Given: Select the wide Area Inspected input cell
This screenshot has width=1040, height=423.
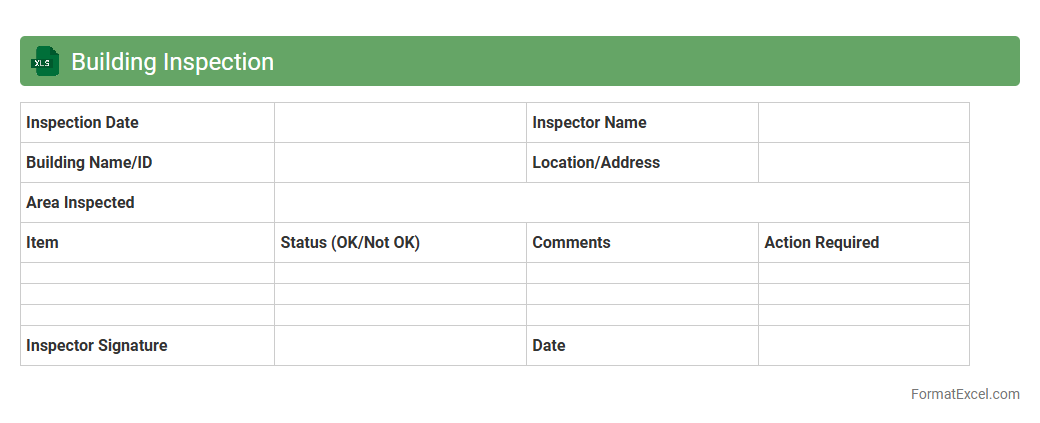Looking at the screenshot, I should pyautogui.click(x=621, y=203).
